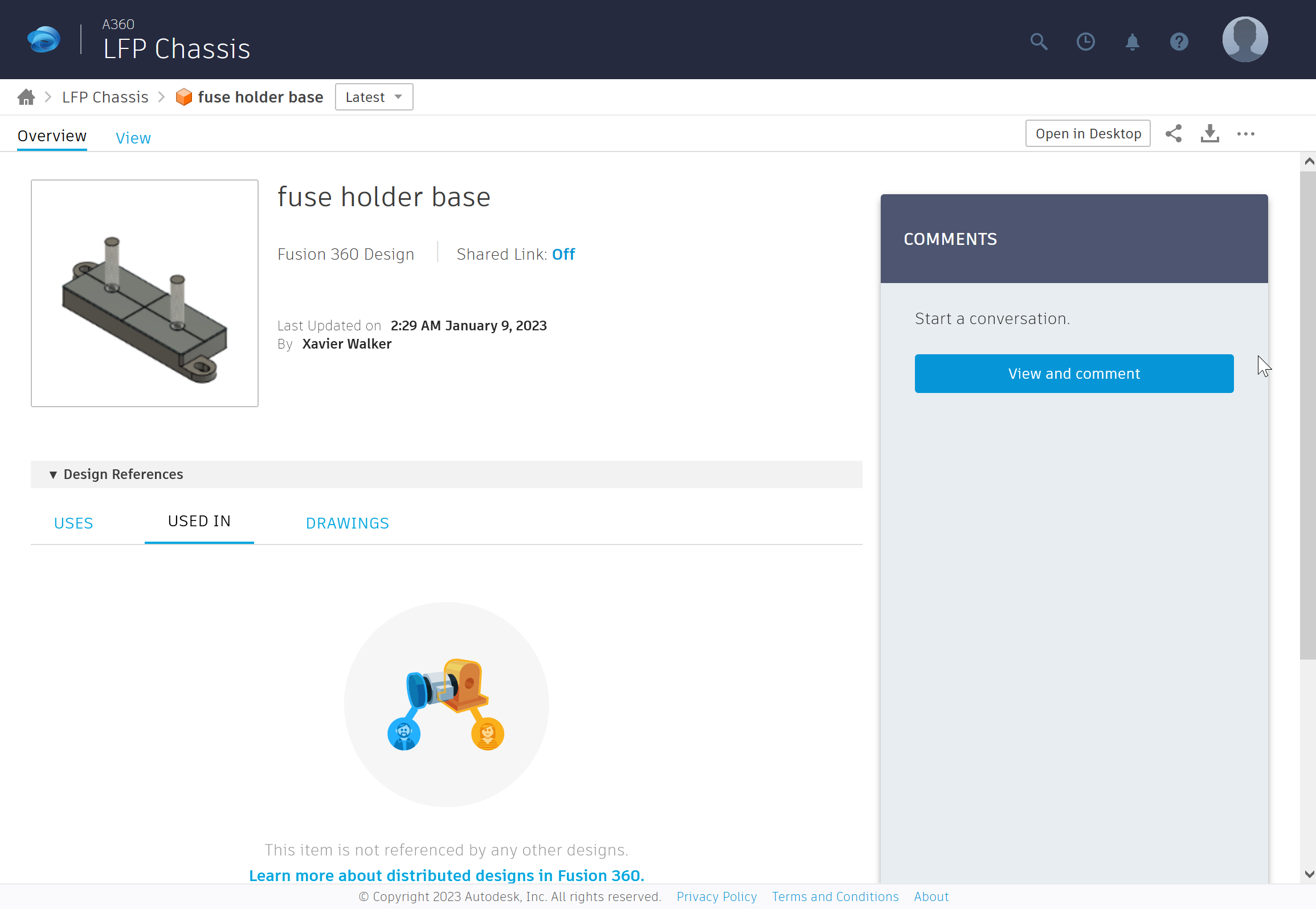Toggle the Shared Link setting from Off
The width and height of the screenshot is (1316, 909).
coord(563,254)
